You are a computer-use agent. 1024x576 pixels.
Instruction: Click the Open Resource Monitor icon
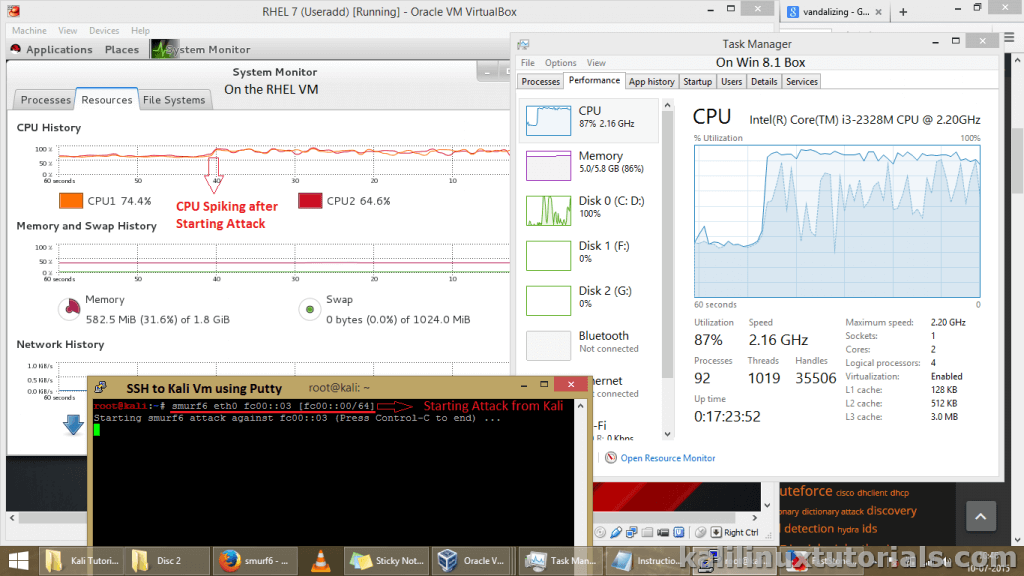[609, 458]
